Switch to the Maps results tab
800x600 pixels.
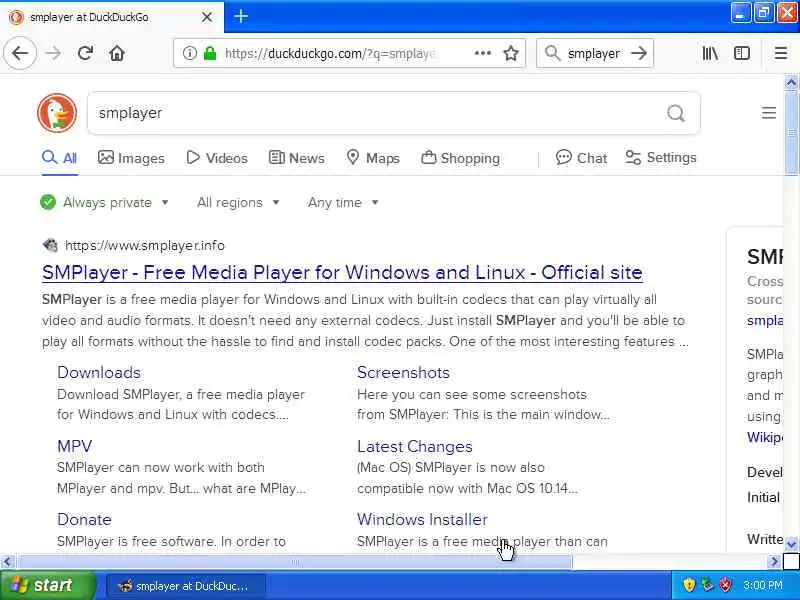tap(373, 158)
